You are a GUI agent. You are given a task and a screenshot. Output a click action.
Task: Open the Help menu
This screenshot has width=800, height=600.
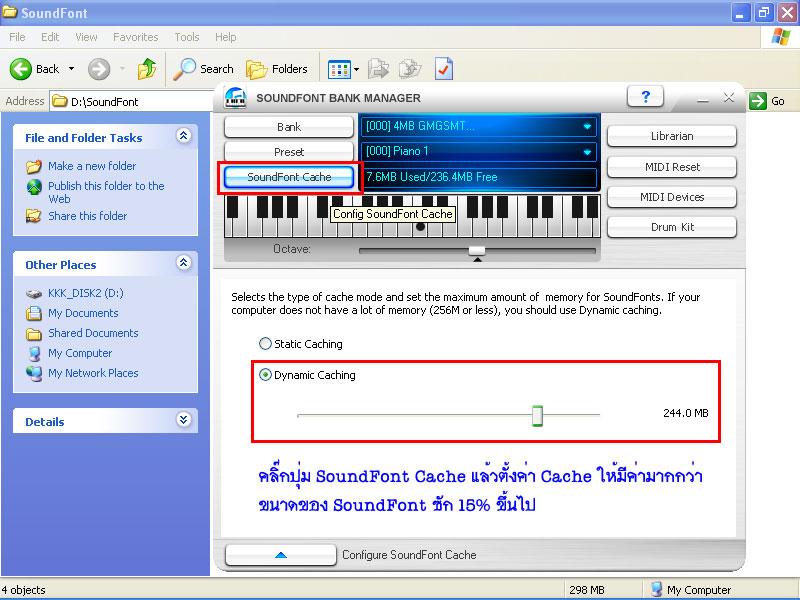(226, 37)
